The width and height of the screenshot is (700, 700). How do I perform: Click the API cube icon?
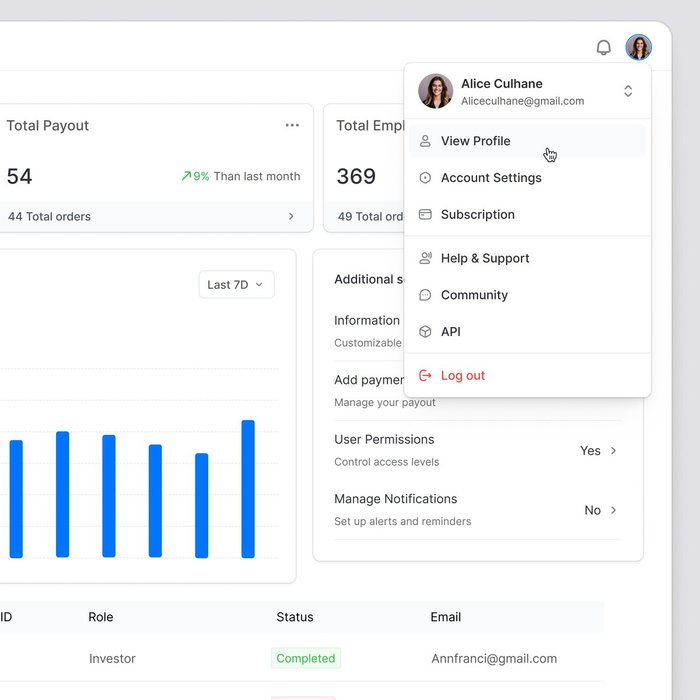[x=425, y=332]
